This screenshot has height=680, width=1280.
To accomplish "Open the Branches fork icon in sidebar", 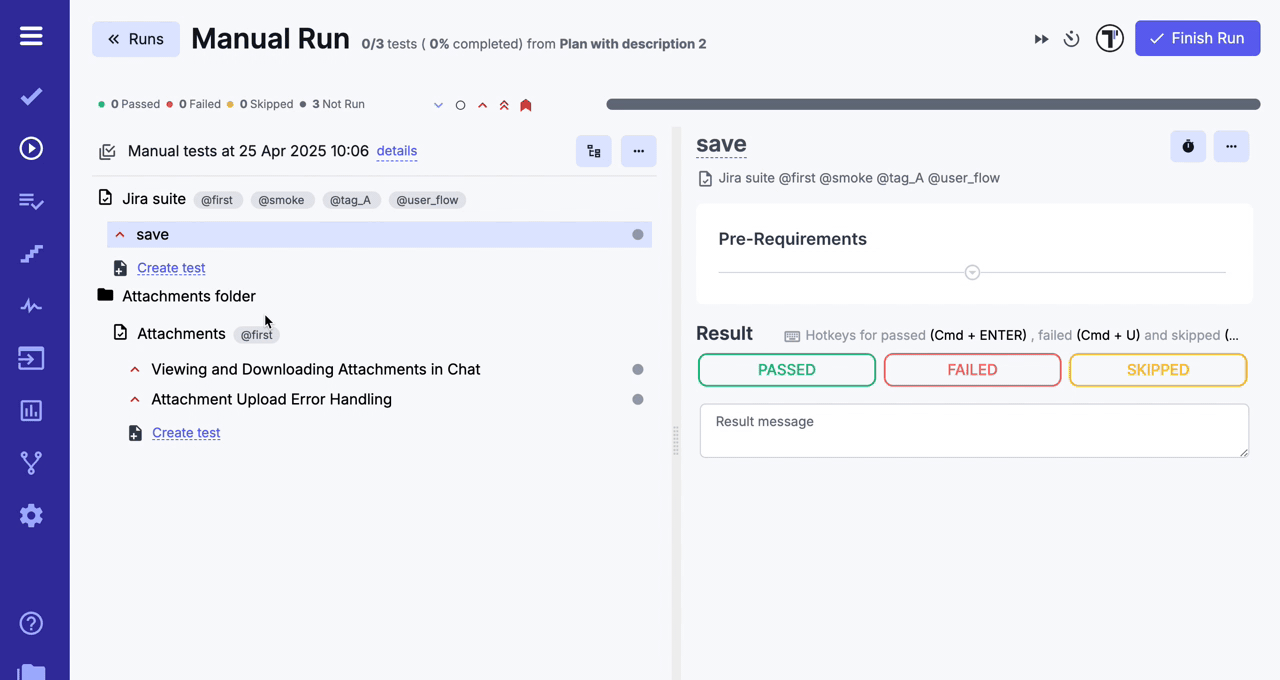I will click(31, 463).
